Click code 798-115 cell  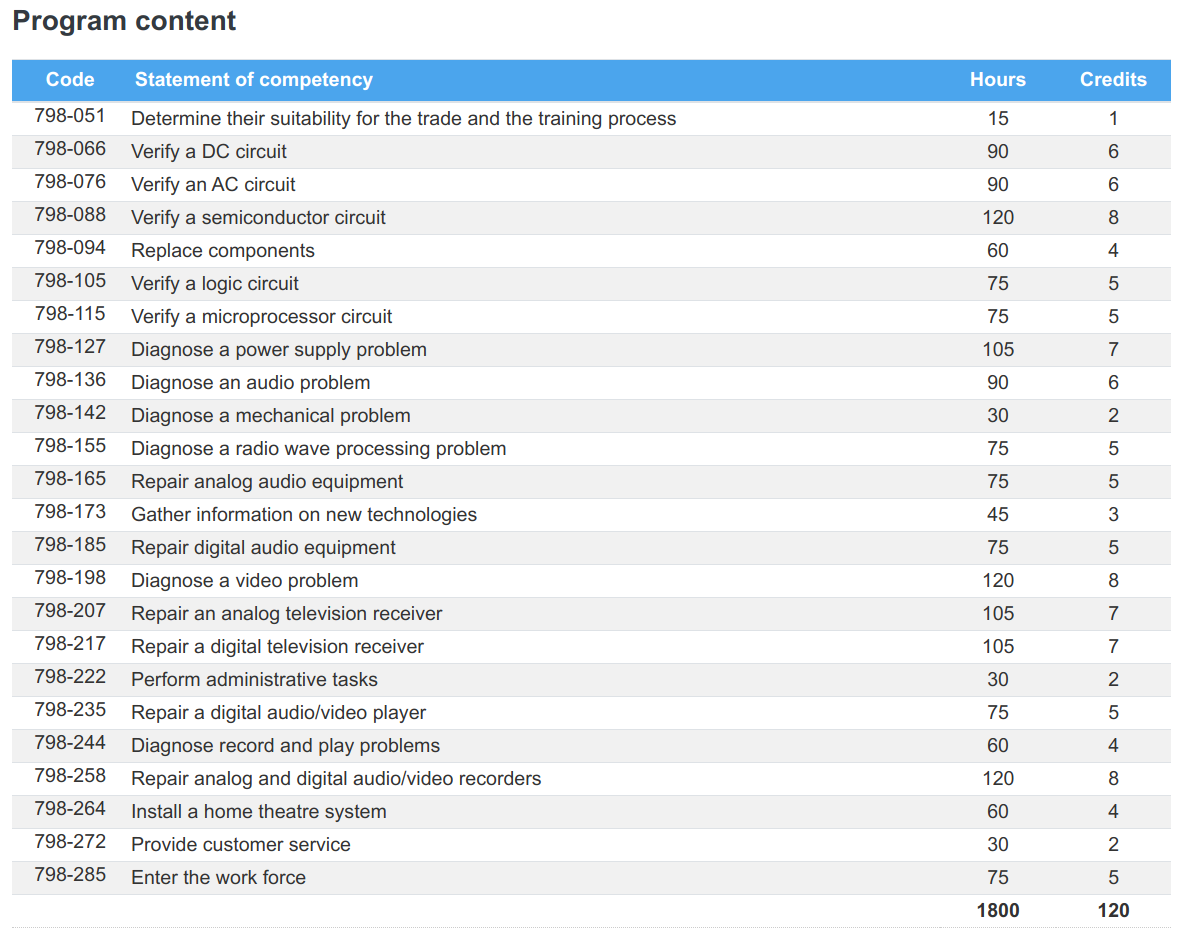tap(70, 314)
